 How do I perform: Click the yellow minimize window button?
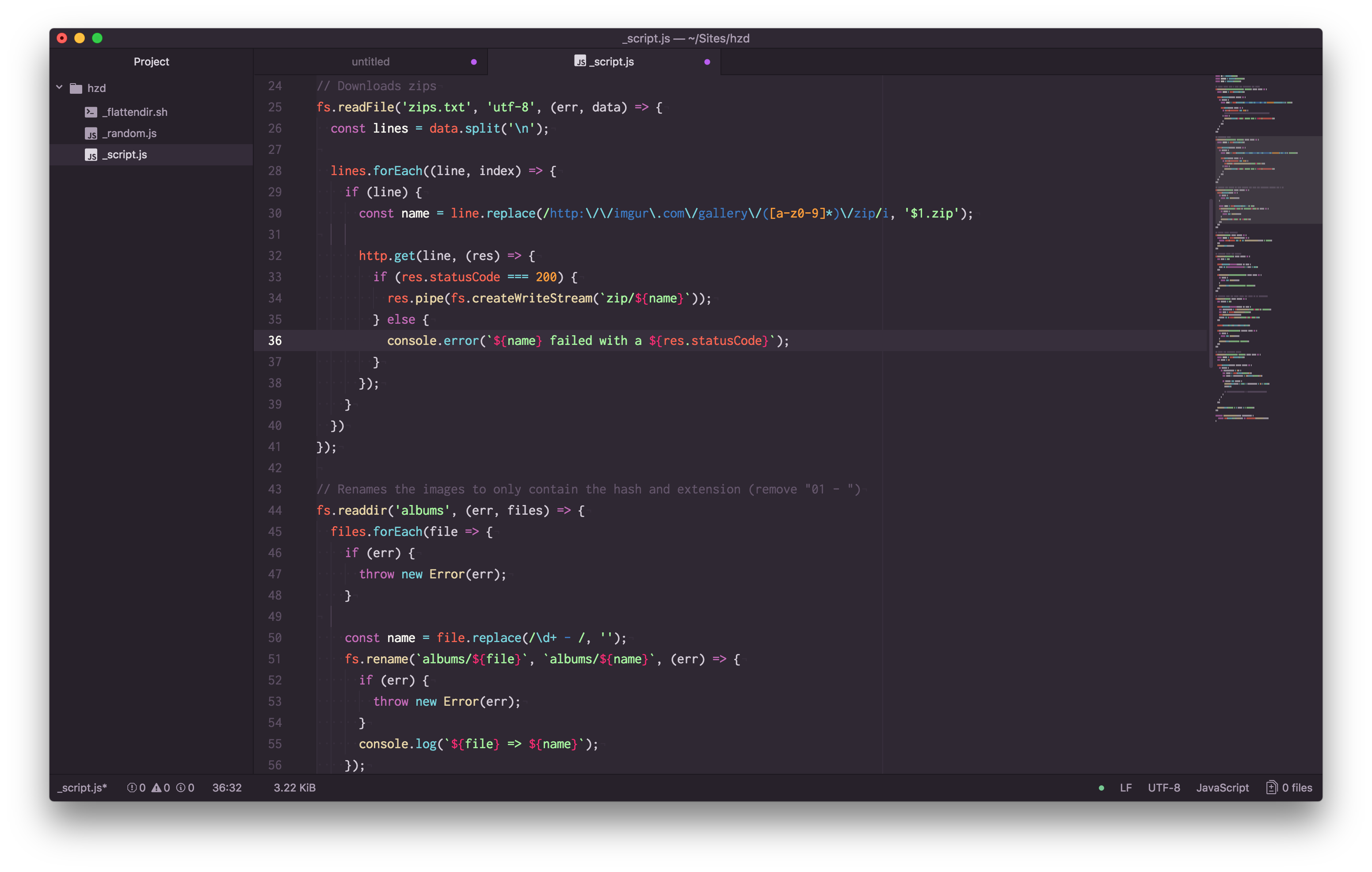80,38
